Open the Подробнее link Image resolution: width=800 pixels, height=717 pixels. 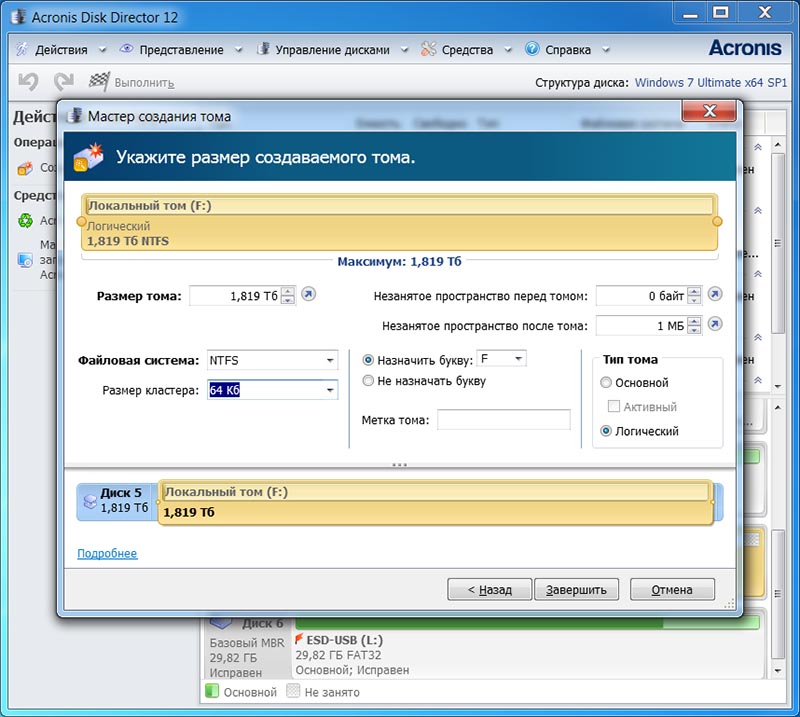(x=107, y=553)
